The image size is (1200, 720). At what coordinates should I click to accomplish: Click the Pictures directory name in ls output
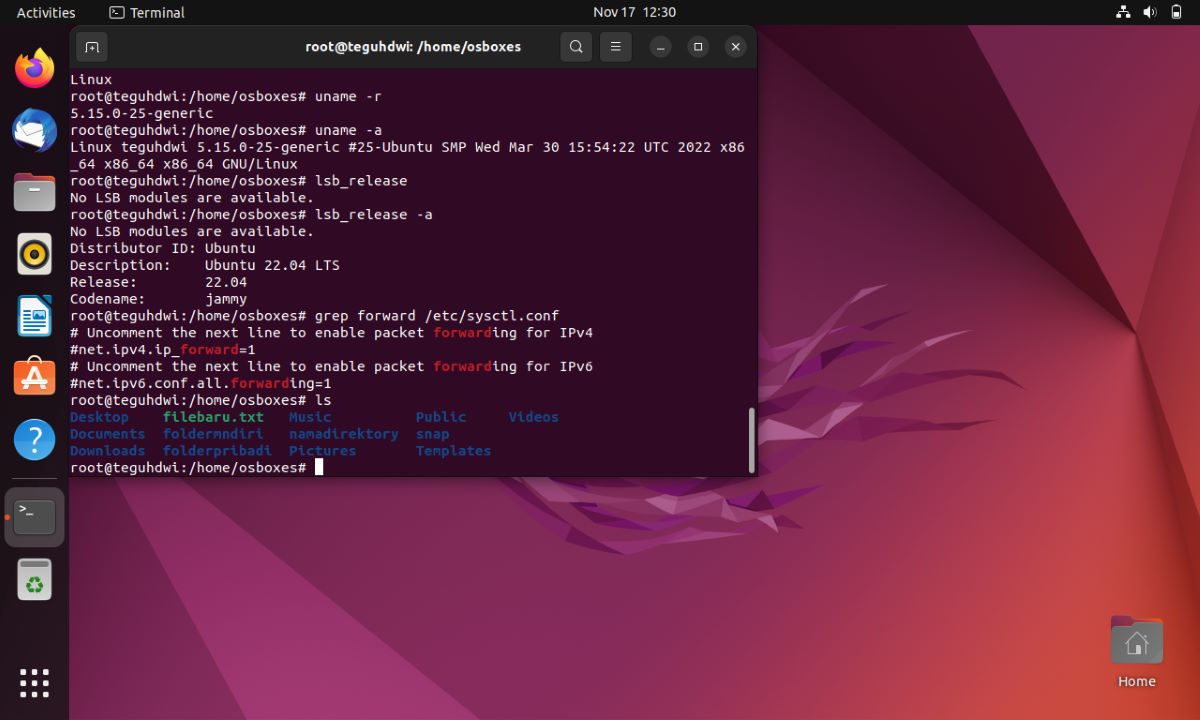coord(322,451)
